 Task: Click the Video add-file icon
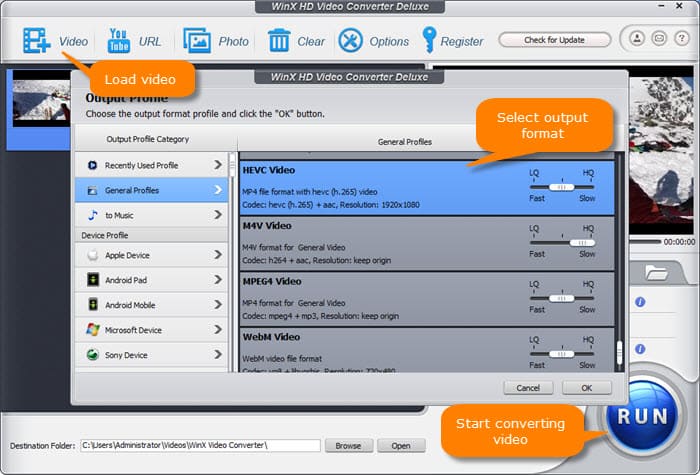37,41
